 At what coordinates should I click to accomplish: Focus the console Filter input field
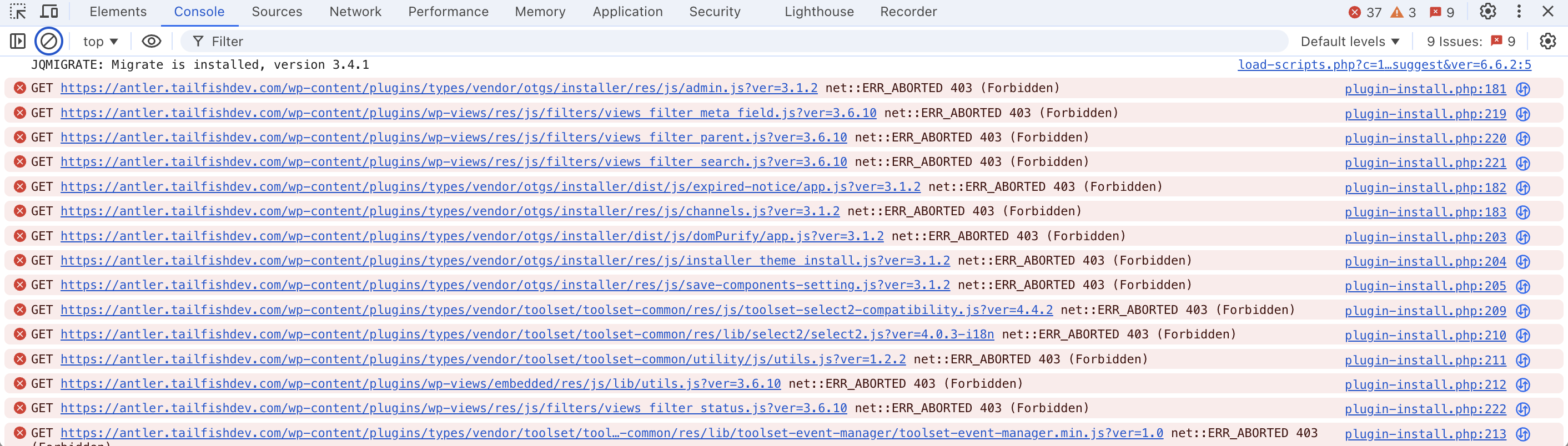pos(733,42)
